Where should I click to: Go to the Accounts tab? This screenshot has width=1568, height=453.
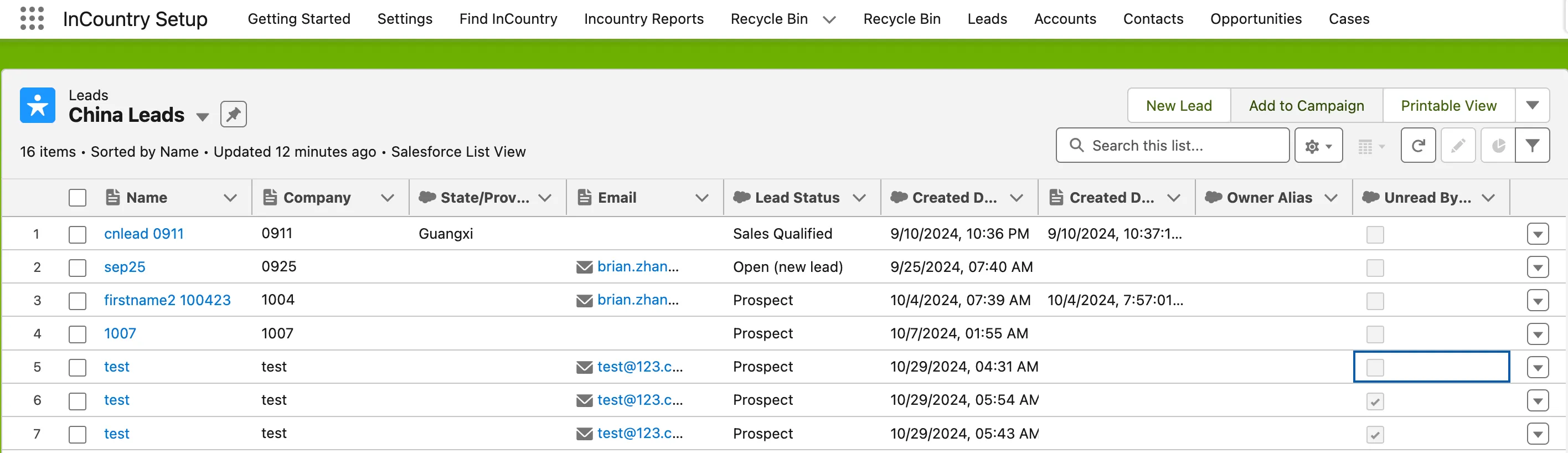pyautogui.click(x=1065, y=19)
